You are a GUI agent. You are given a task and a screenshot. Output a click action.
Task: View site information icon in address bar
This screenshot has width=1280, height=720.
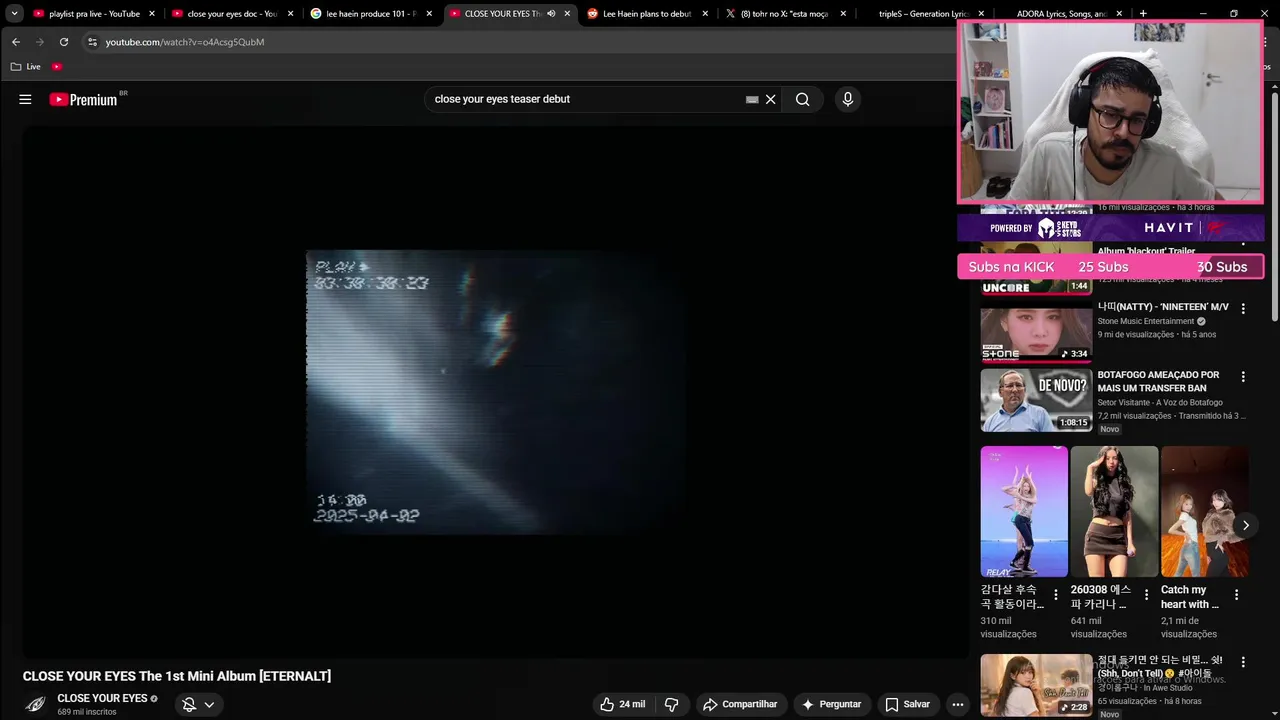click(92, 42)
